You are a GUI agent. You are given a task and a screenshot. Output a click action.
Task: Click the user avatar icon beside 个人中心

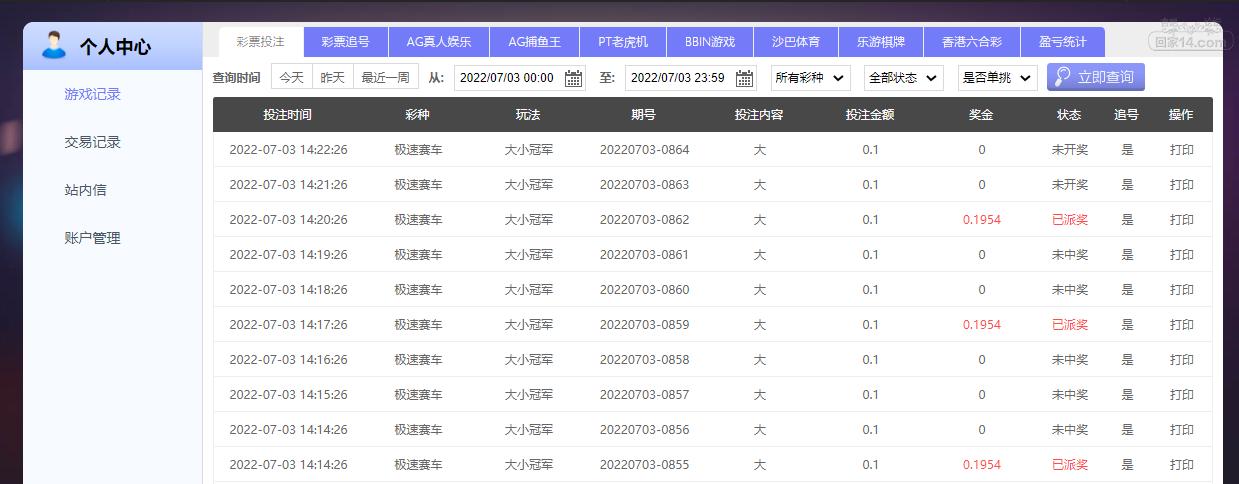coord(55,46)
